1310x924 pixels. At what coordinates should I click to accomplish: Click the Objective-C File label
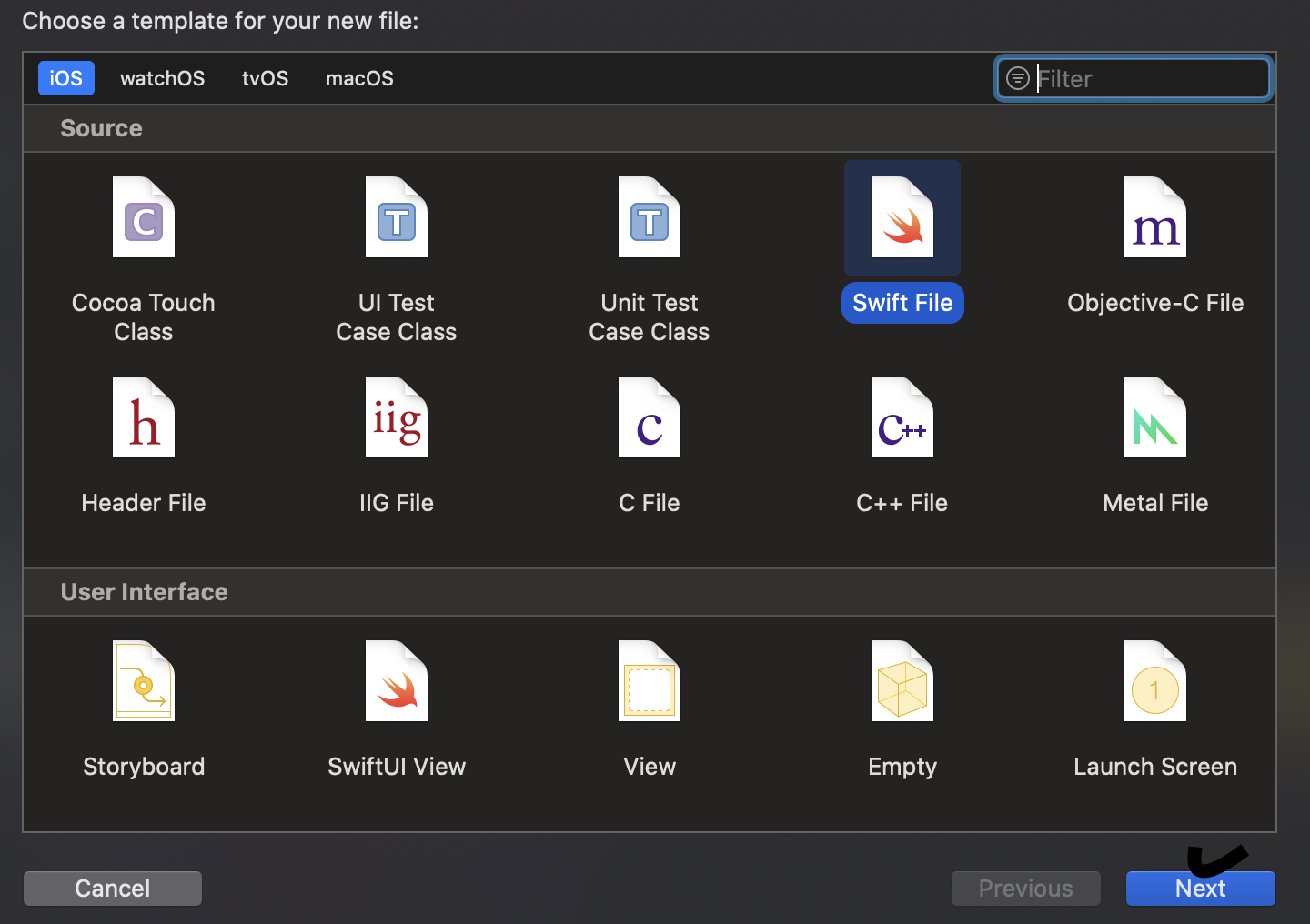point(1155,303)
